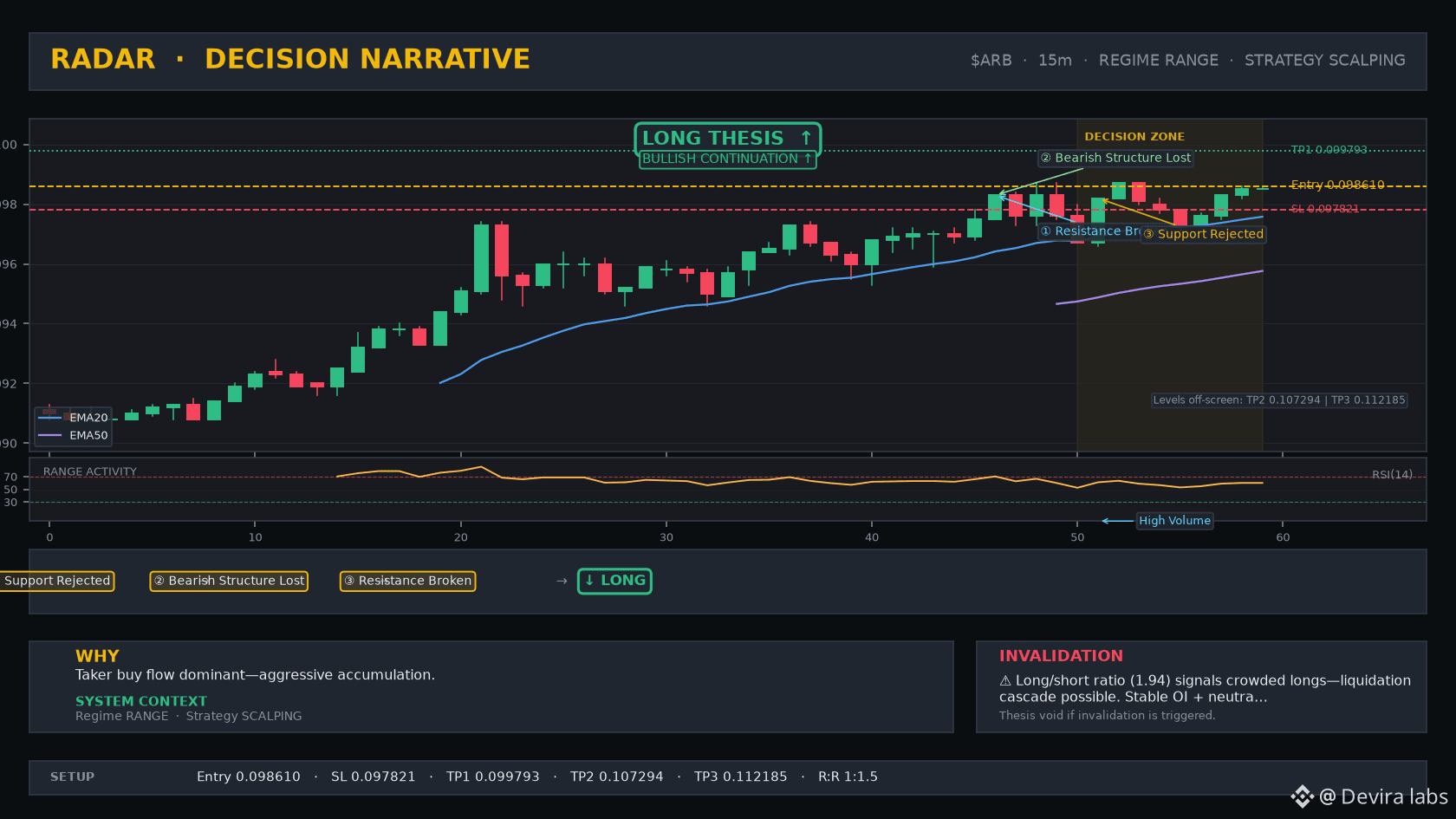1456x819 pixels.
Task: Select the Bearish Structure Lost chart annotation
Action: [x=1115, y=158]
